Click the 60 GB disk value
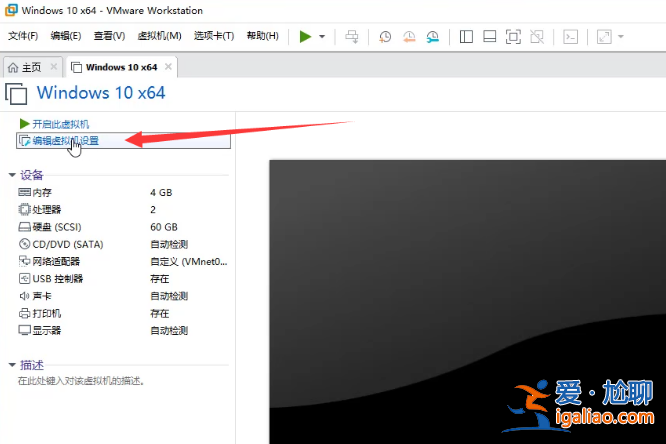The width and height of the screenshot is (666, 444). point(164,227)
